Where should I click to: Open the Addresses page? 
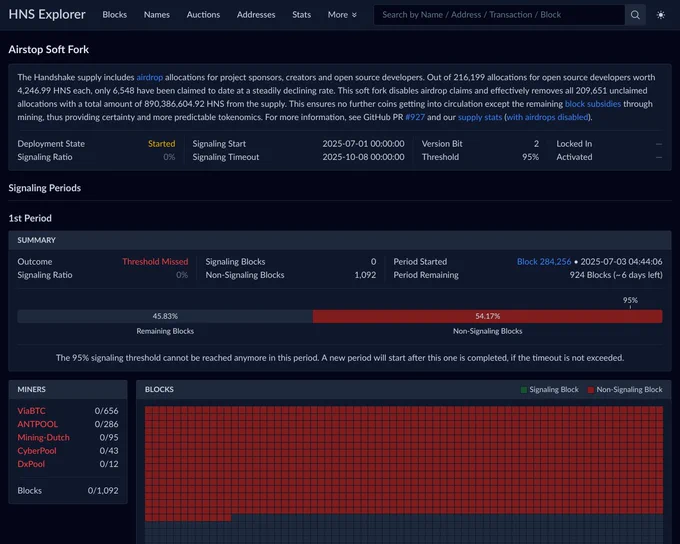tap(256, 15)
